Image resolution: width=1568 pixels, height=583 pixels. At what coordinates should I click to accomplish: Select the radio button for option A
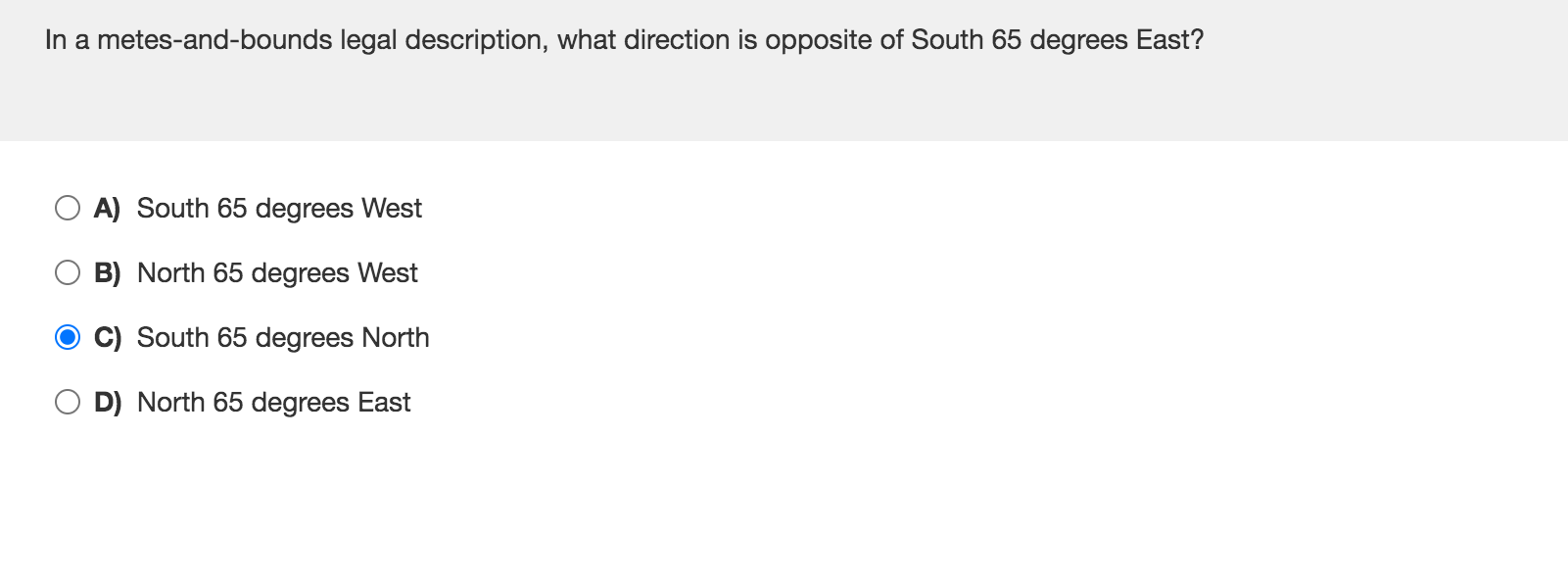click(x=68, y=208)
